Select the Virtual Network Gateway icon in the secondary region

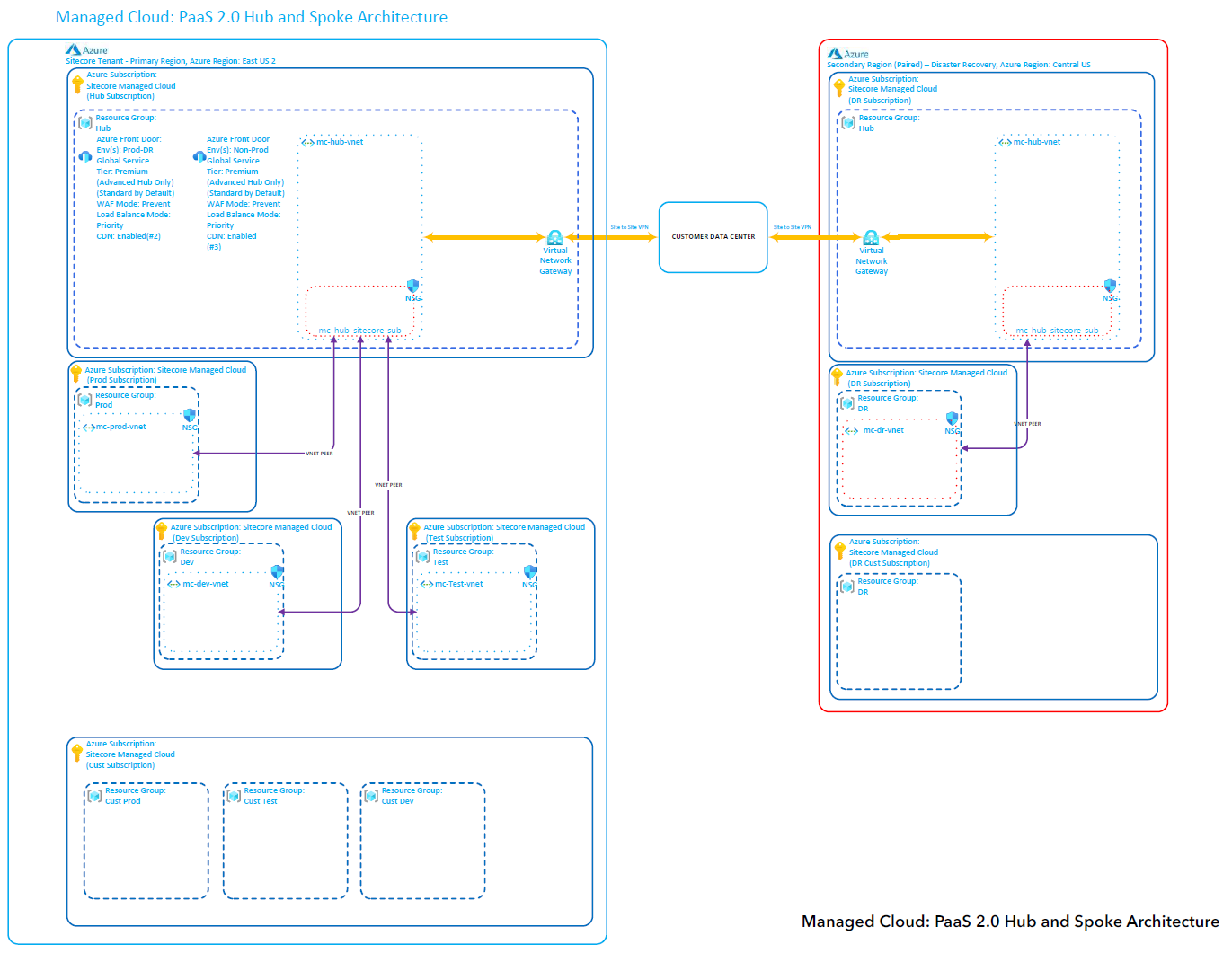point(871,238)
